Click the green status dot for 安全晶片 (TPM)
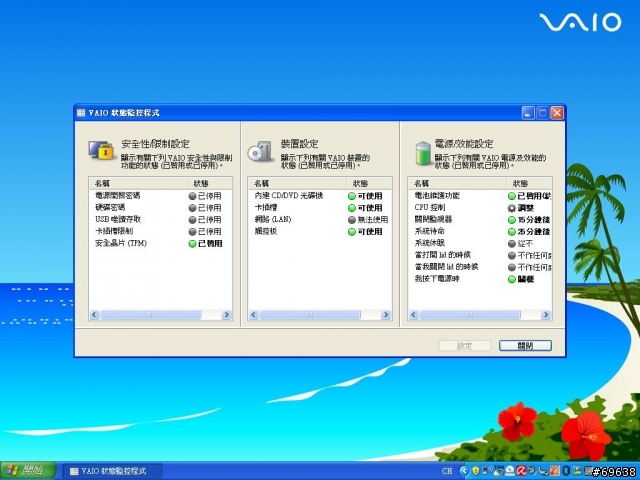 [192, 244]
